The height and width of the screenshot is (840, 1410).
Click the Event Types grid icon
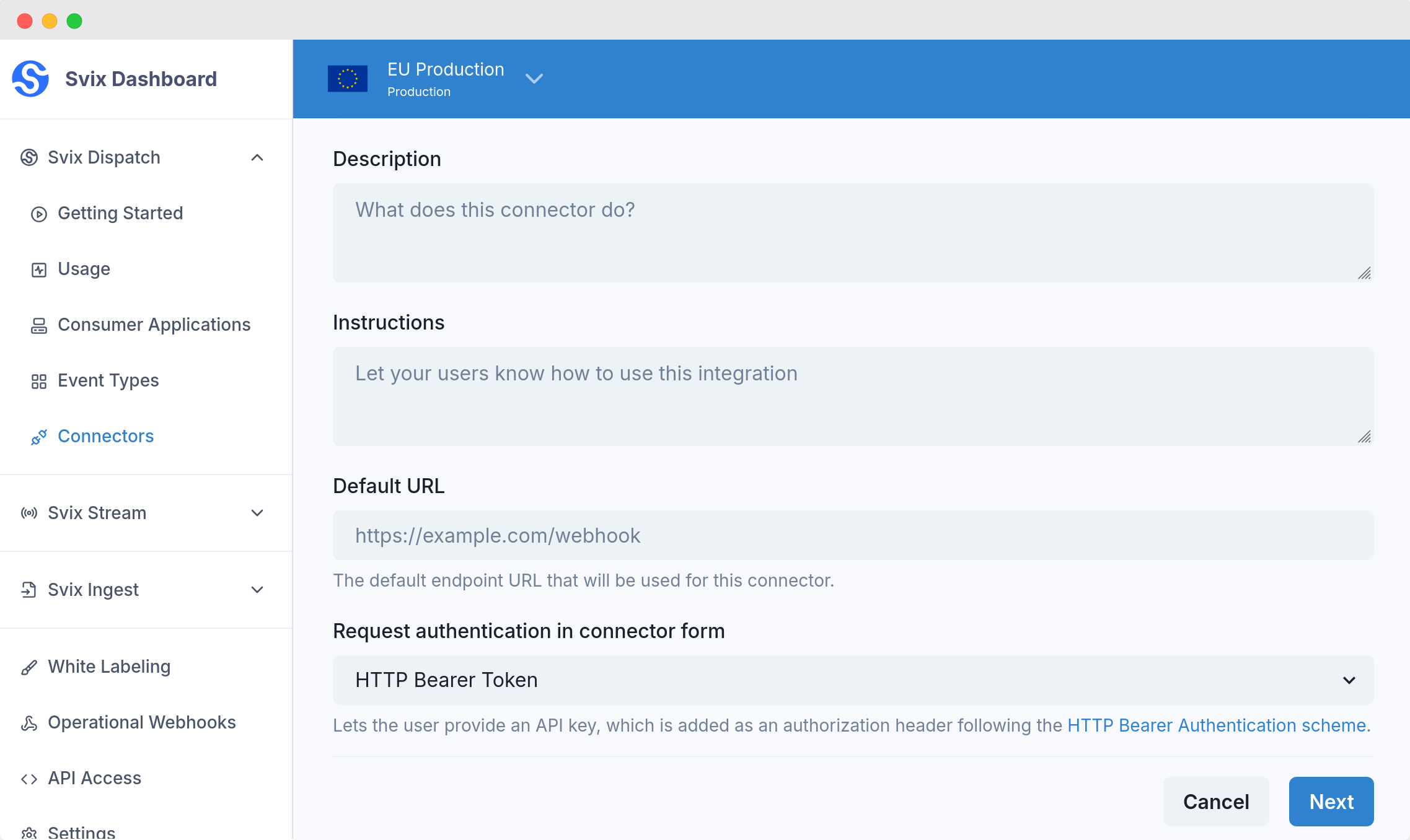39,381
